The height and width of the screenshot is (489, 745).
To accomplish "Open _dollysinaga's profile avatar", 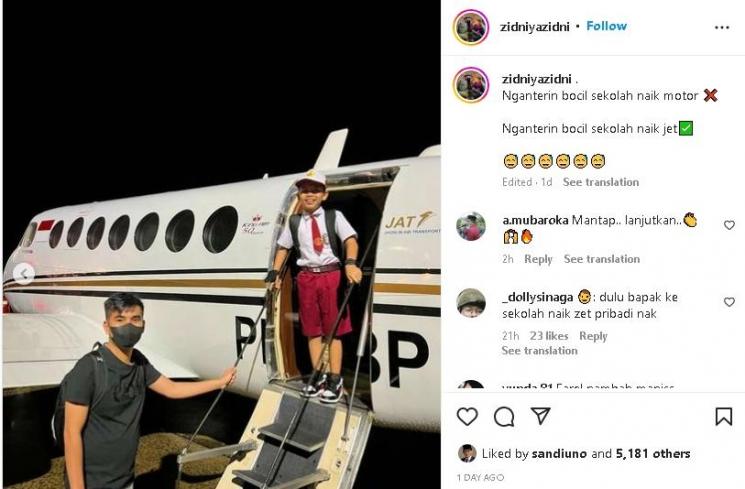I will pyautogui.click(x=471, y=302).
